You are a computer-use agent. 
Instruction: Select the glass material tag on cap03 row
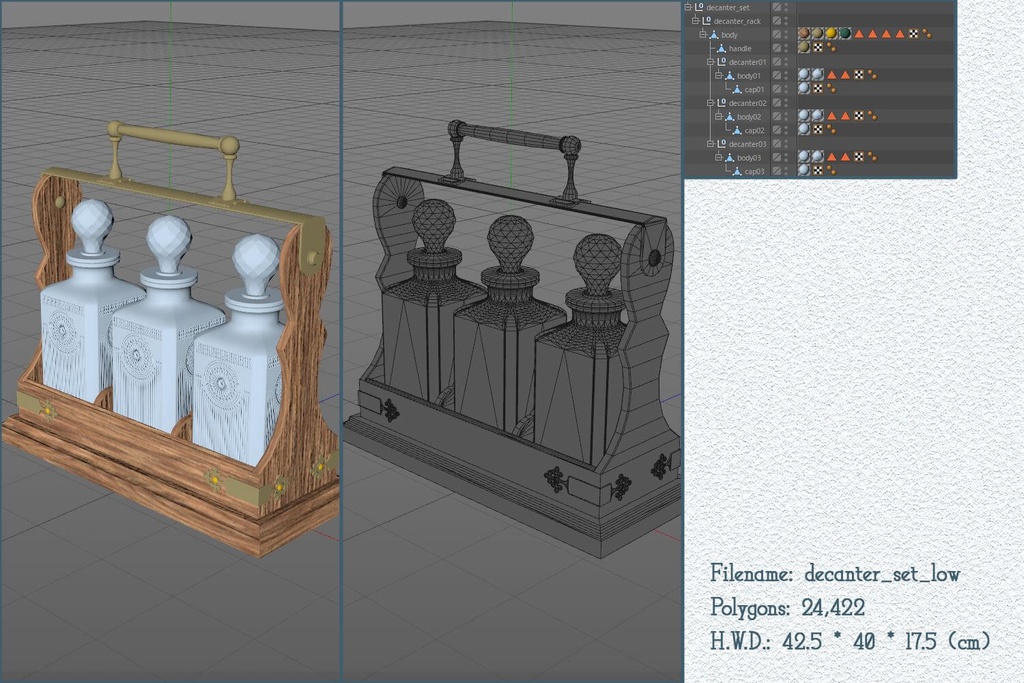point(804,170)
